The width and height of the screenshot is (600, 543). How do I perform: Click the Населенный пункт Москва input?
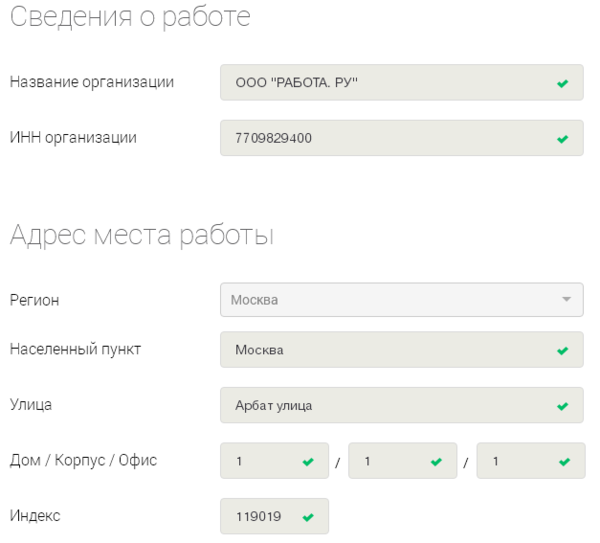[402, 350]
